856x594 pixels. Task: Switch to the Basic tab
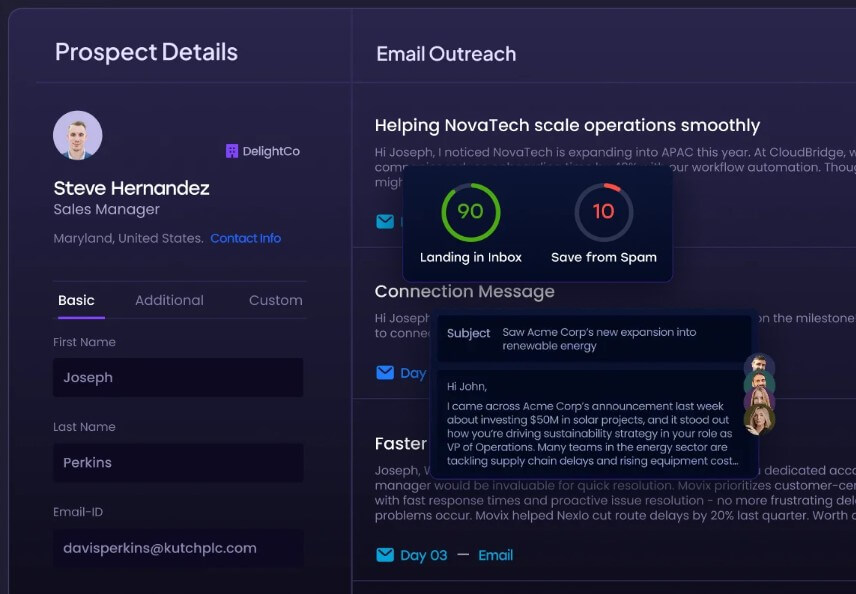tap(76, 300)
